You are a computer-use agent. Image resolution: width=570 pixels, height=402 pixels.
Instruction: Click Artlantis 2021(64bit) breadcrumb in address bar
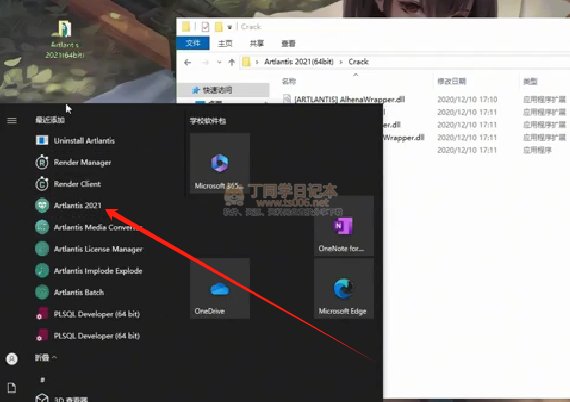click(x=299, y=61)
